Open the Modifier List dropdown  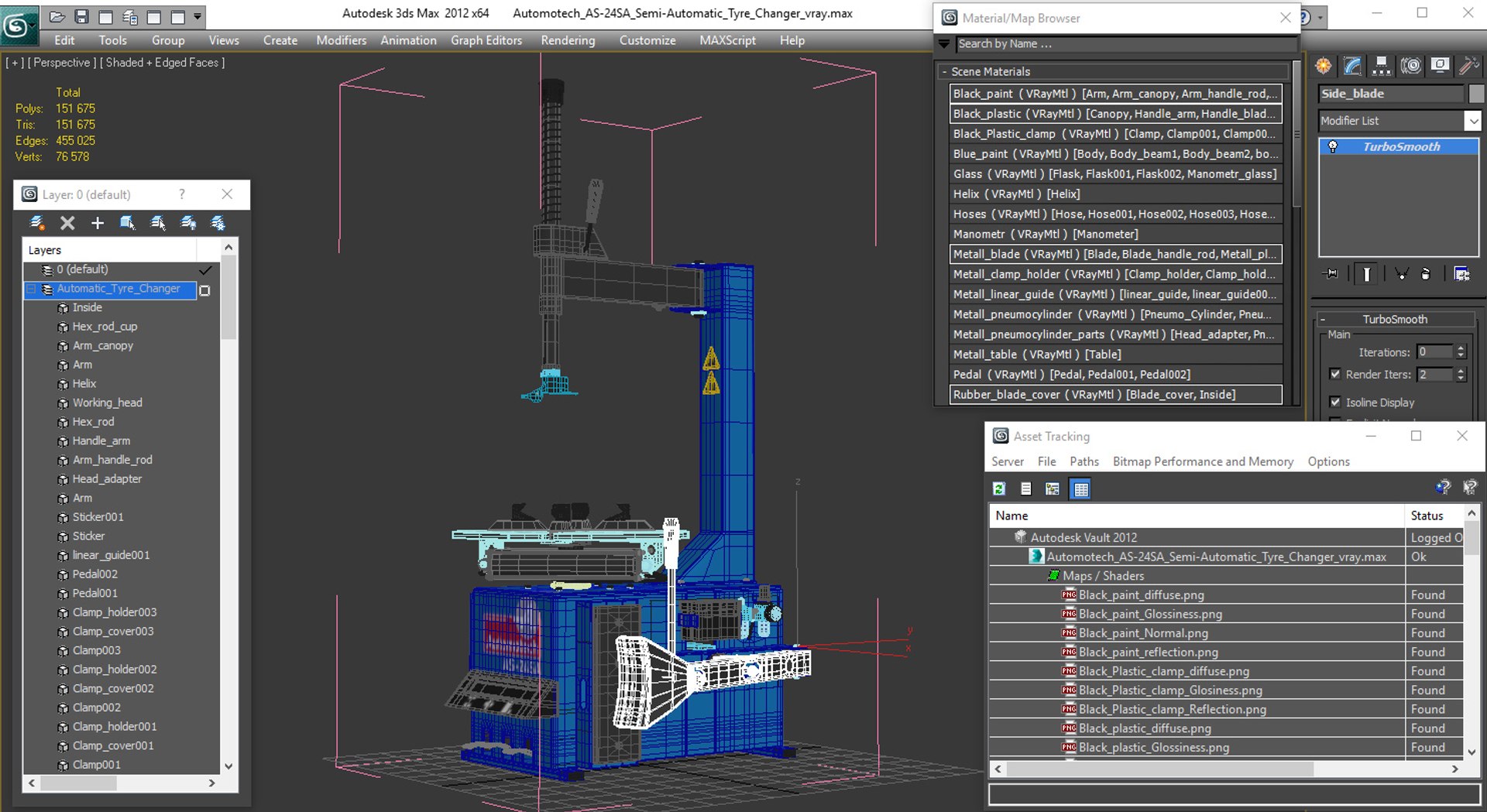click(x=1472, y=121)
